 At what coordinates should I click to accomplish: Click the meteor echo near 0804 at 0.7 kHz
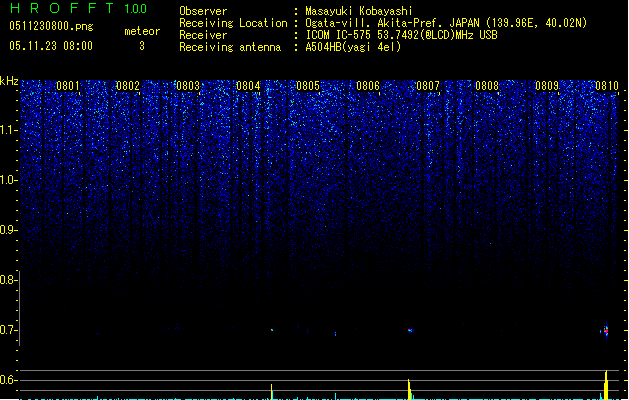272,330
